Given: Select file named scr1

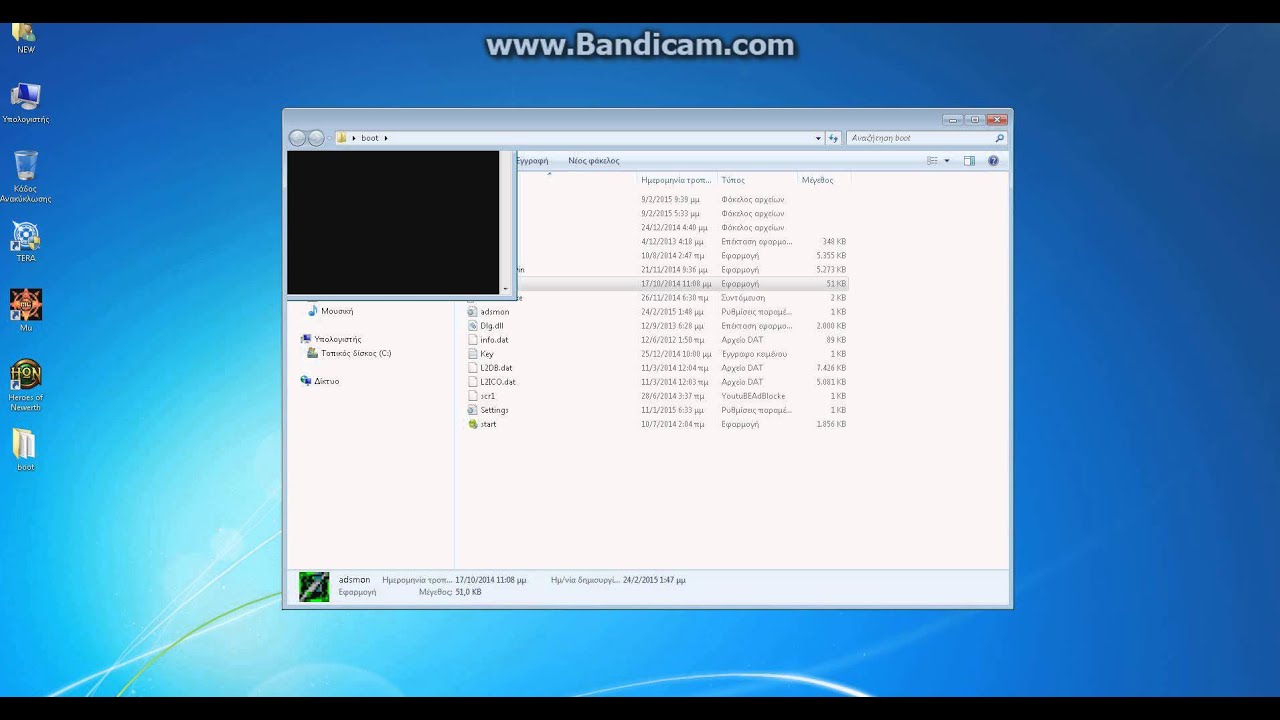Looking at the screenshot, I should tap(488, 396).
